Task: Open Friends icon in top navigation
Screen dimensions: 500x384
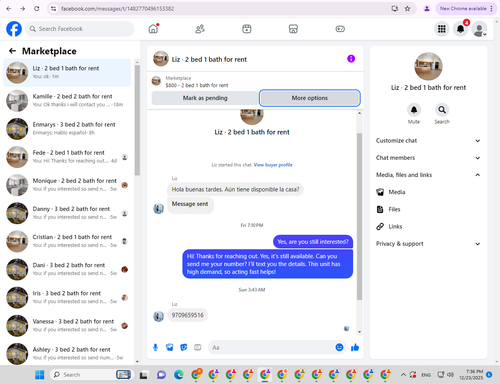Action: [x=200, y=29]
